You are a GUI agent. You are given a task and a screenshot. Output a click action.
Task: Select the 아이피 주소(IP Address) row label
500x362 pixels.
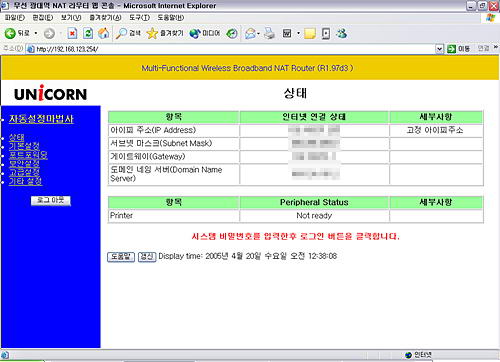(153, 130)
